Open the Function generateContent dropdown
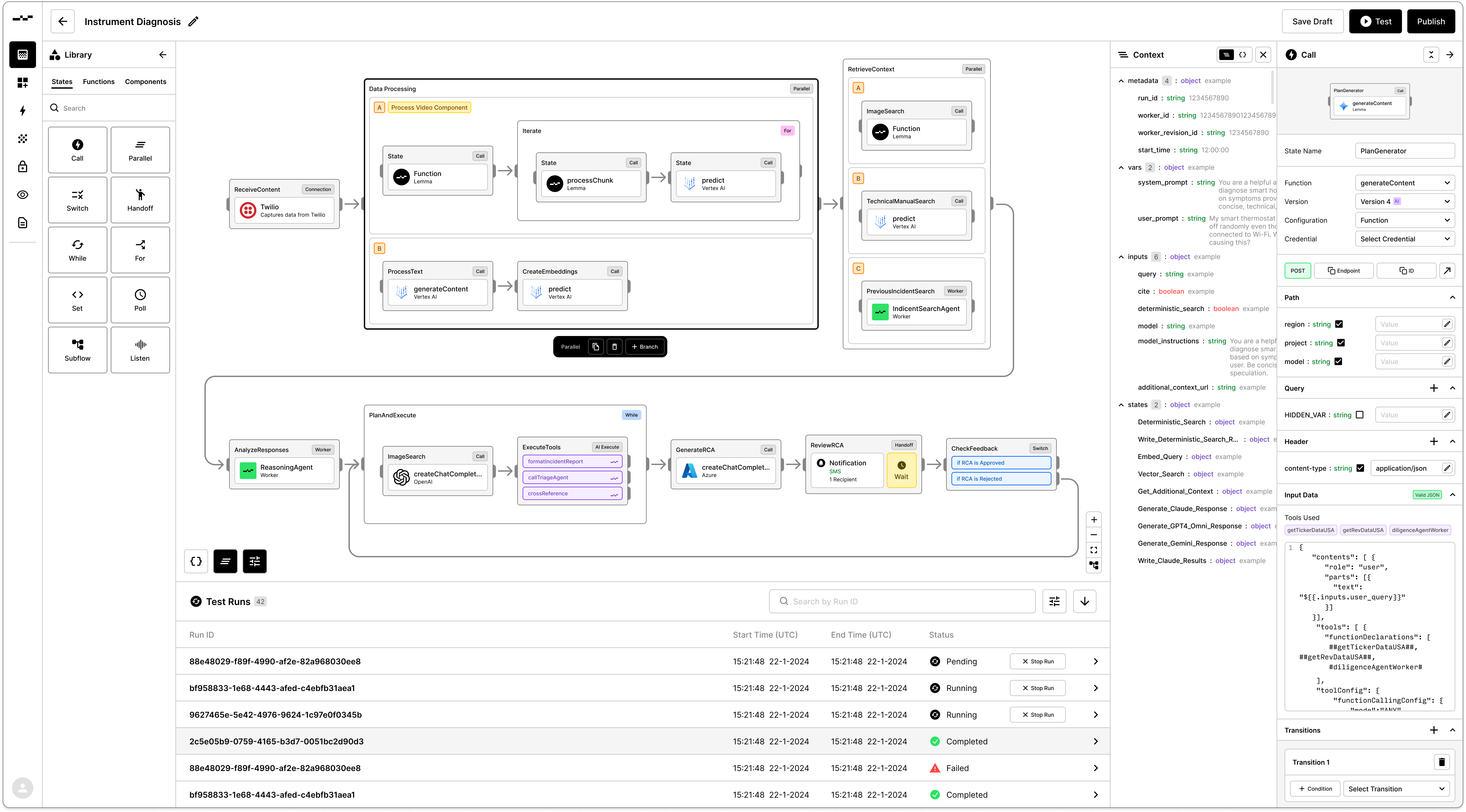 pos(1404,183)
